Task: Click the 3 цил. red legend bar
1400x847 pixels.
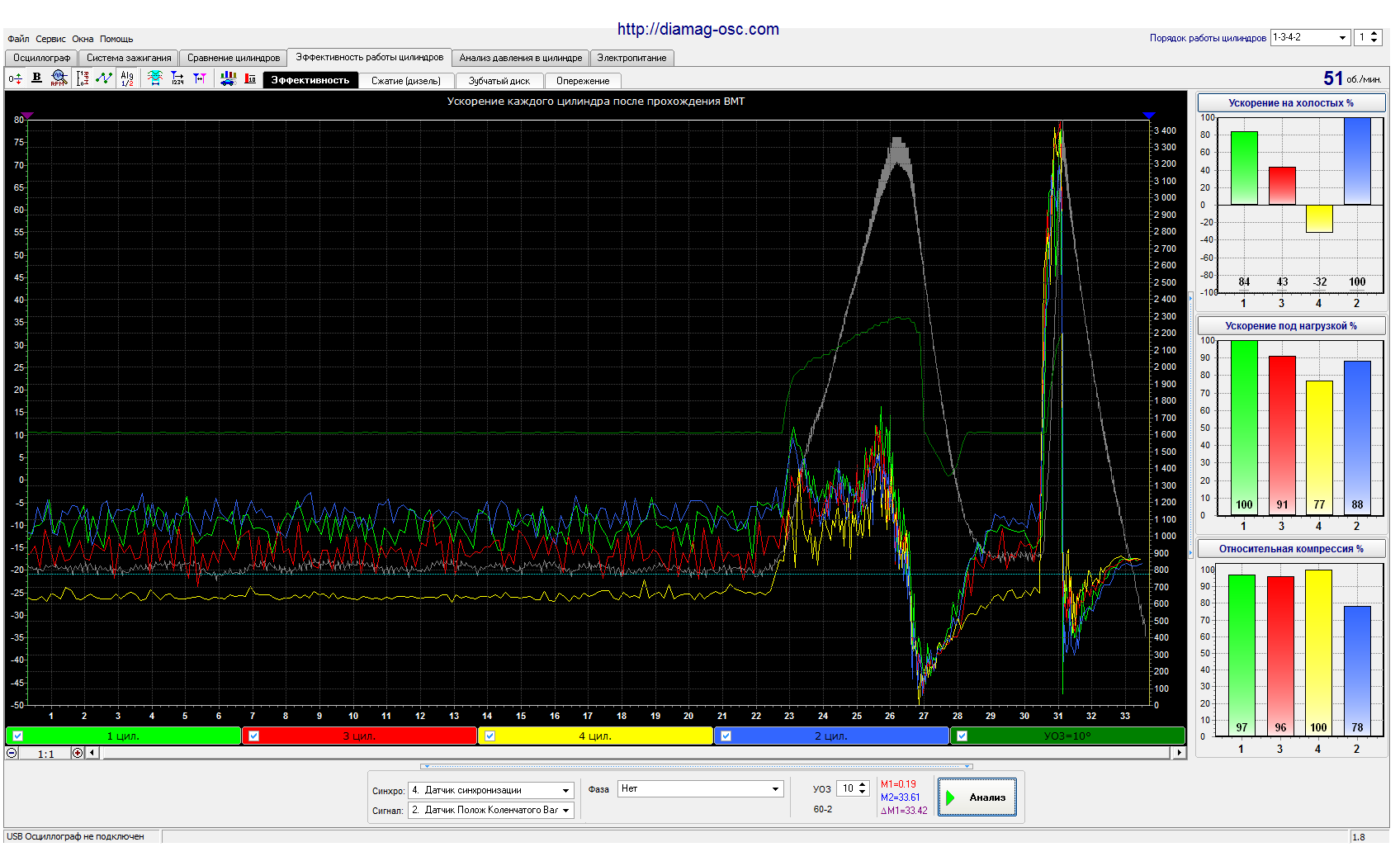Action: coord(359,736)
